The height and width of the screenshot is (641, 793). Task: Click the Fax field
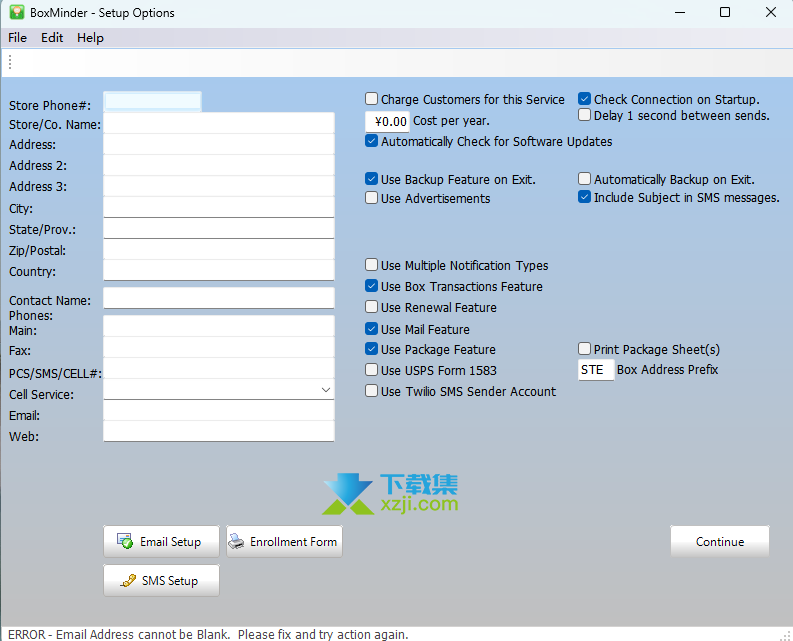click(x=219, y=347)
